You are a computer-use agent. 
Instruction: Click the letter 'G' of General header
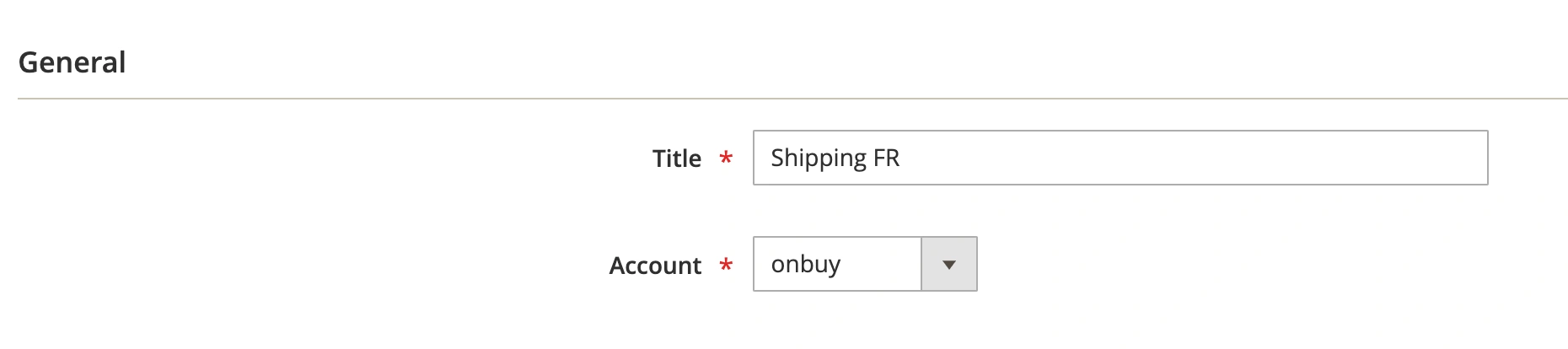(28, 62)
